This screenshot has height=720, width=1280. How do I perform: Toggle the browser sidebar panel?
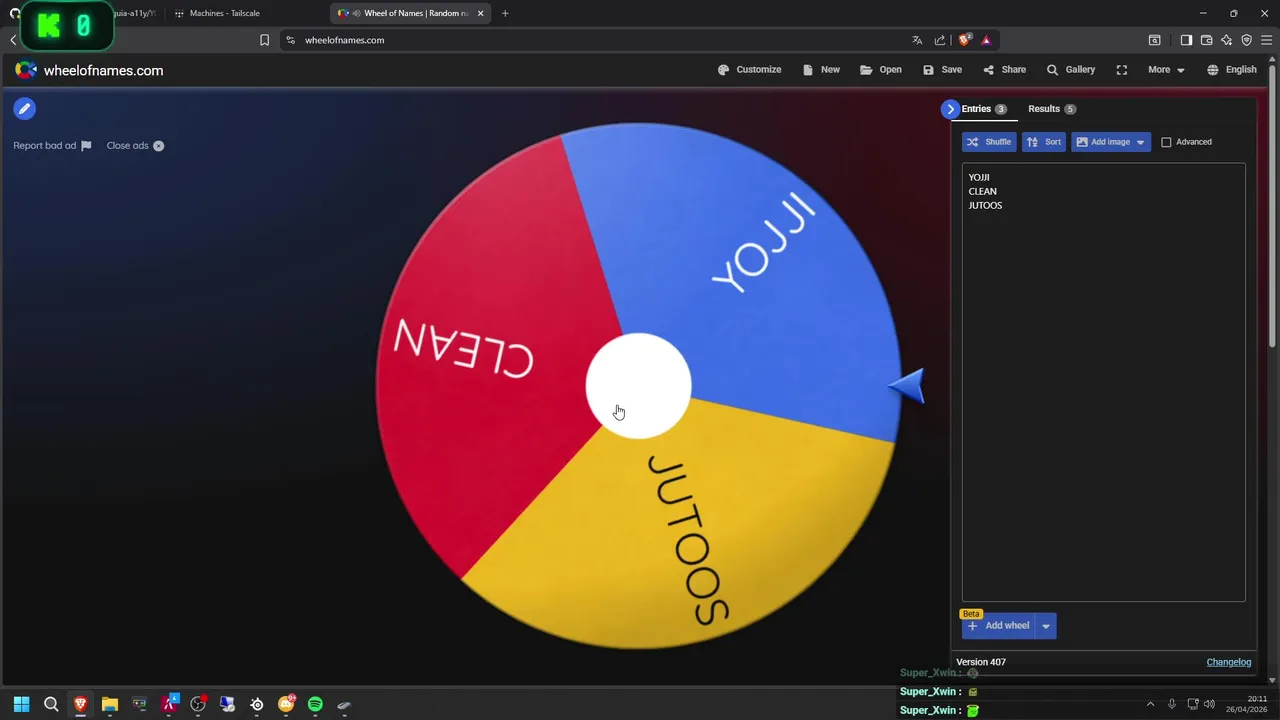tap(1186, 40)
